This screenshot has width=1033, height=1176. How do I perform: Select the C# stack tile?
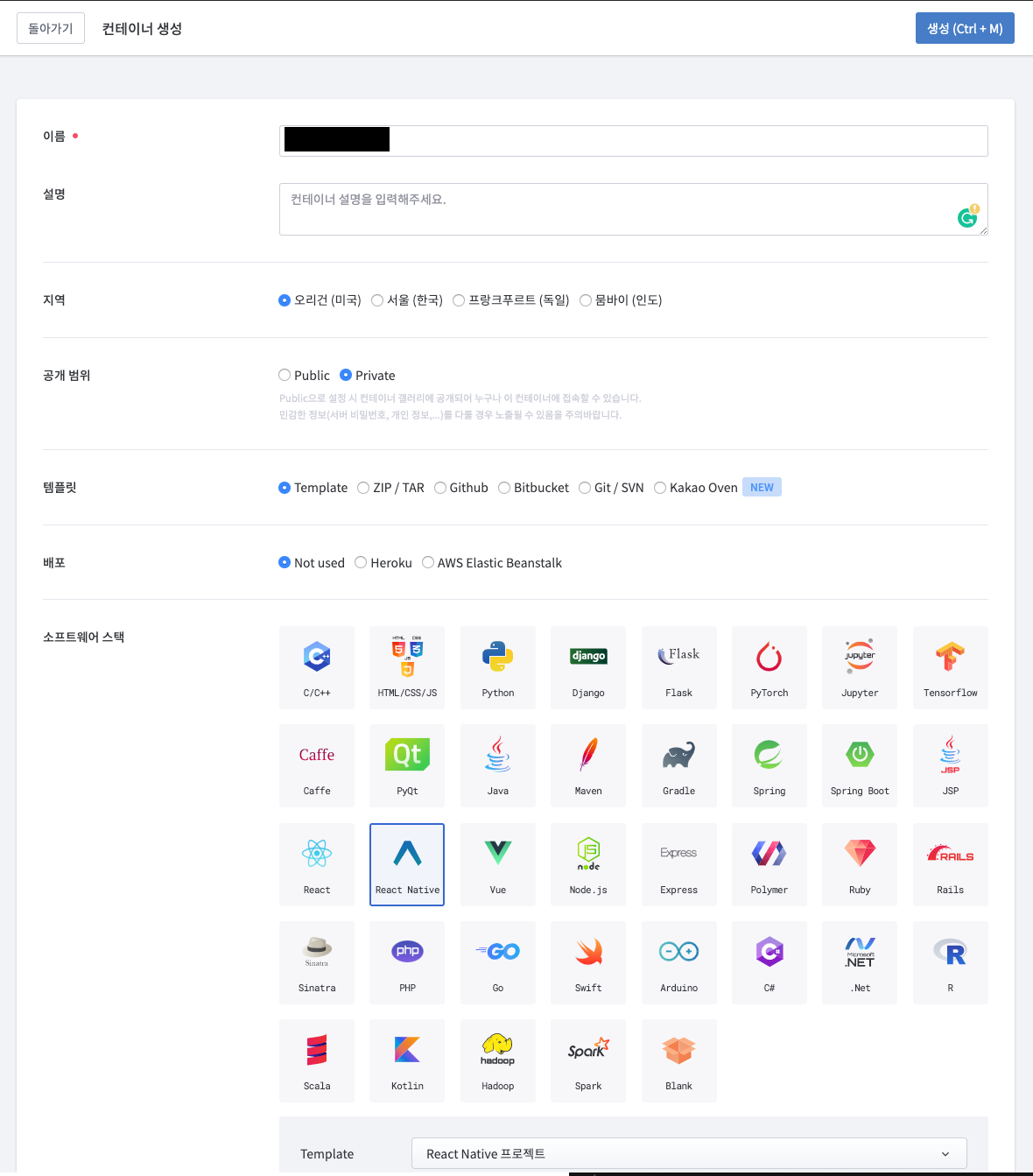pyautogui.click(x=769, y=962)
